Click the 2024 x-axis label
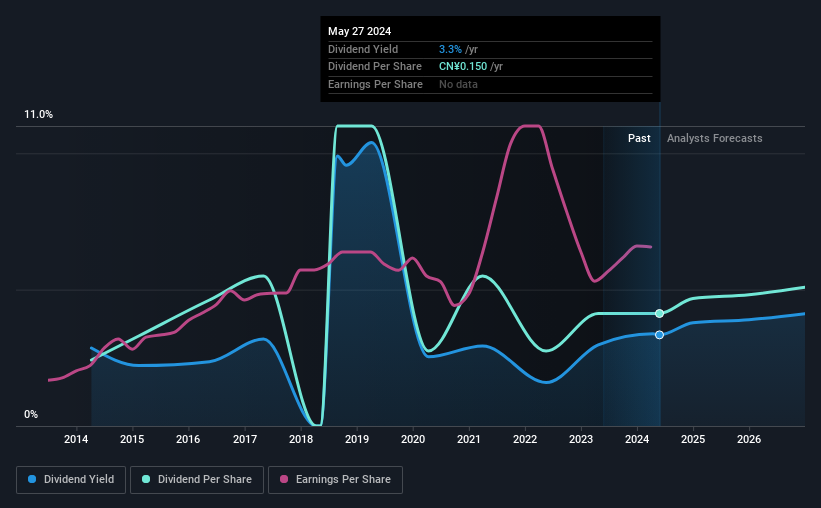This screenshot has width=821, height=508. [x=637, y=439]
